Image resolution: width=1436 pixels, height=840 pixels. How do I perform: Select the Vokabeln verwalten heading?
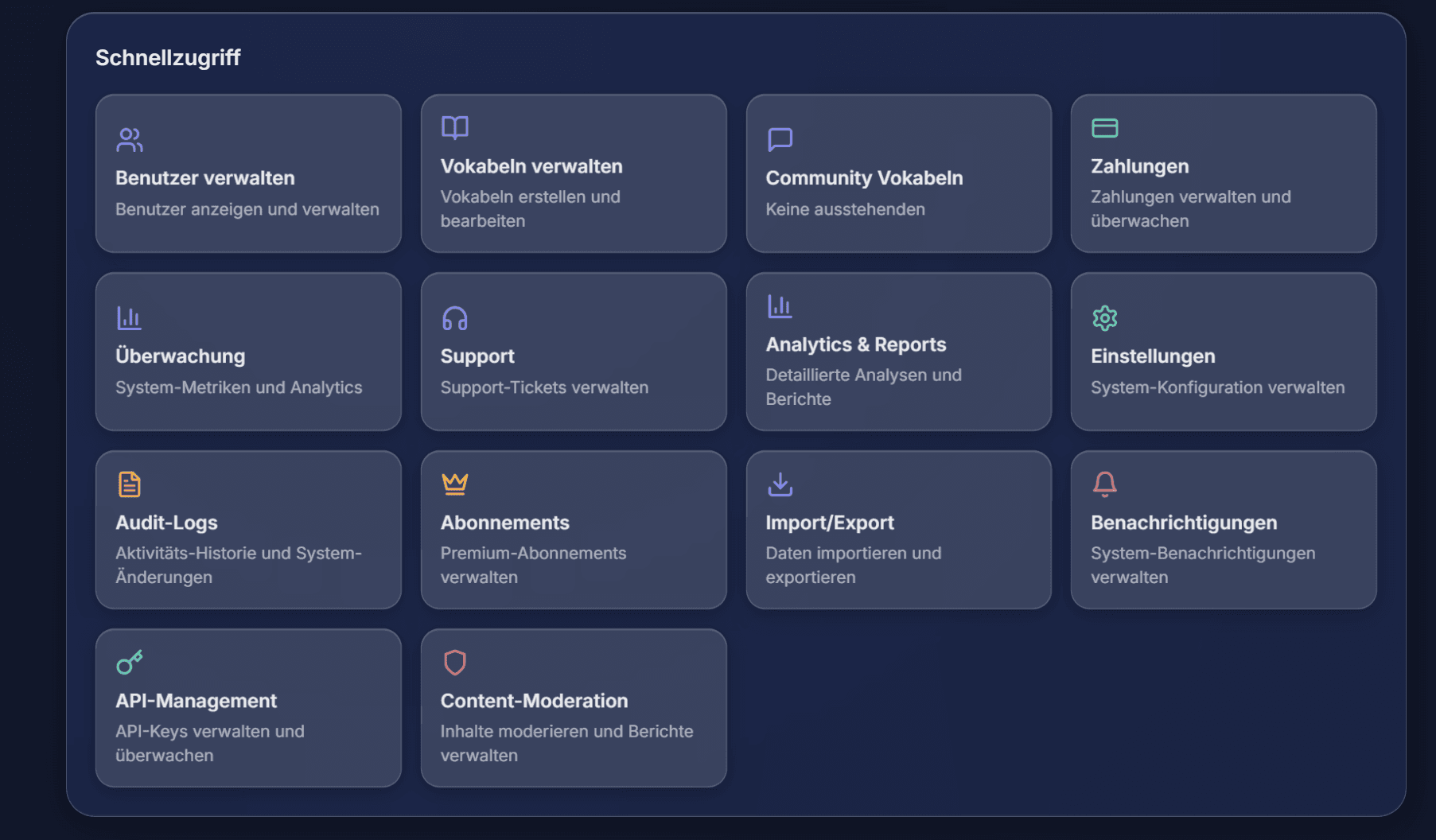(531, 166)
